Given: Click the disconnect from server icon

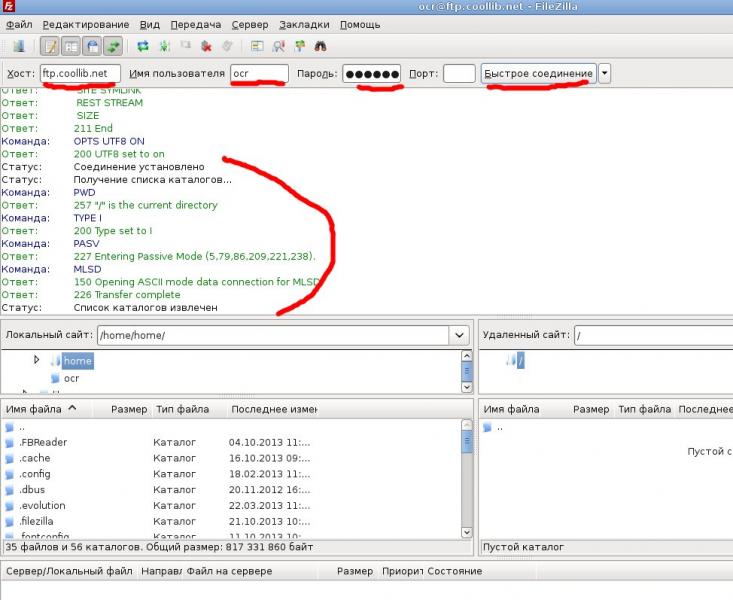Looking at the screenshot, I should click(x=206, y=46).
